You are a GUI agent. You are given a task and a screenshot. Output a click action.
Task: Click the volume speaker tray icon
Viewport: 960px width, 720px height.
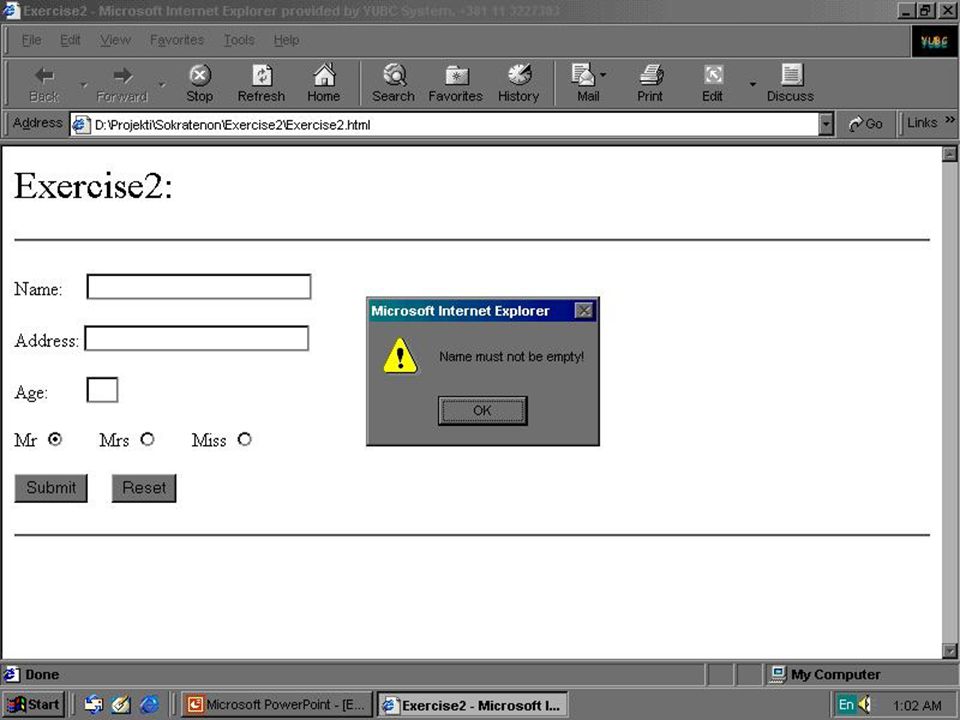tap(864, 705)
